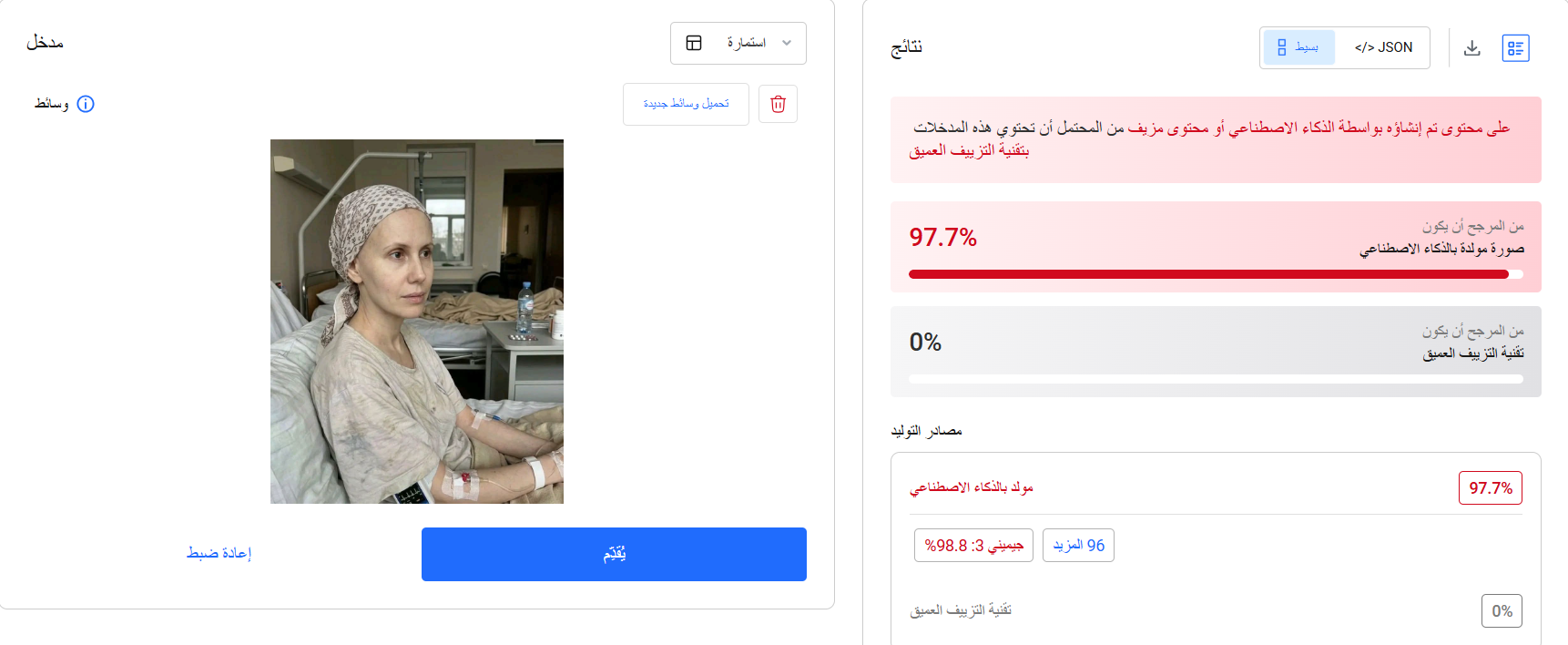
Task: Click the download results icon
Action: tap(1472, 47)
